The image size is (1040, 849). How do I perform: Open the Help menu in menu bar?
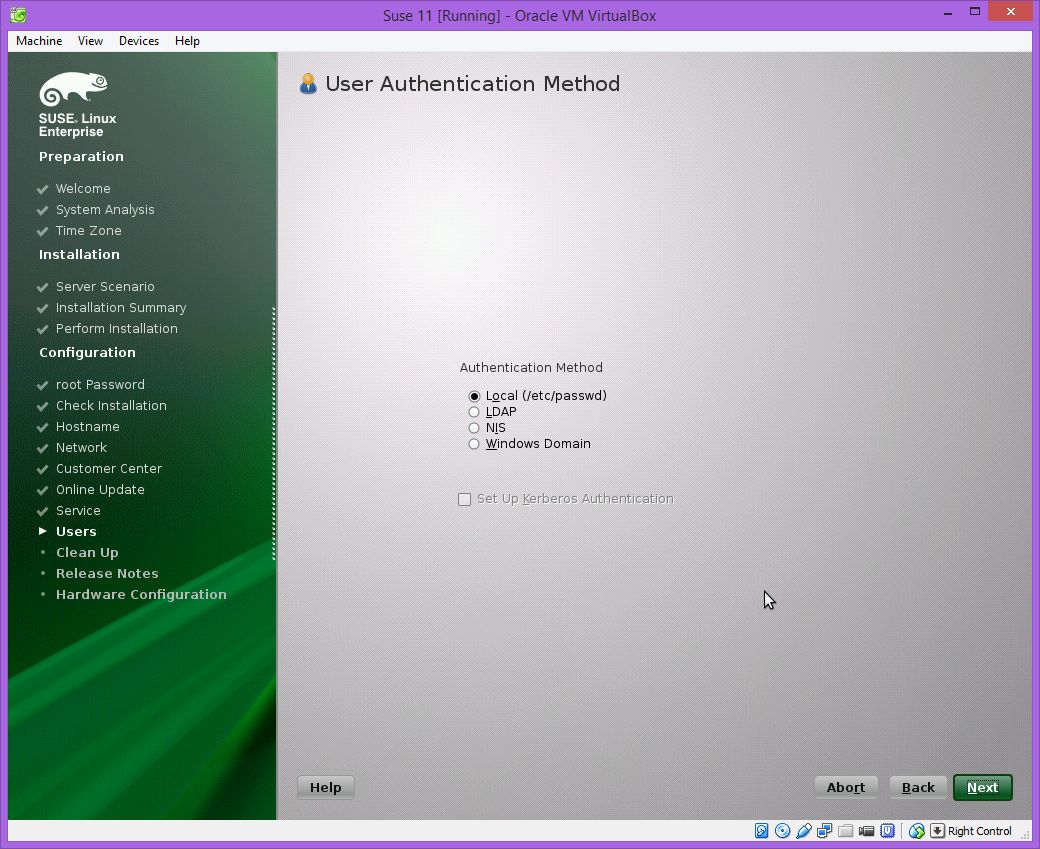(x=187, y=40)
